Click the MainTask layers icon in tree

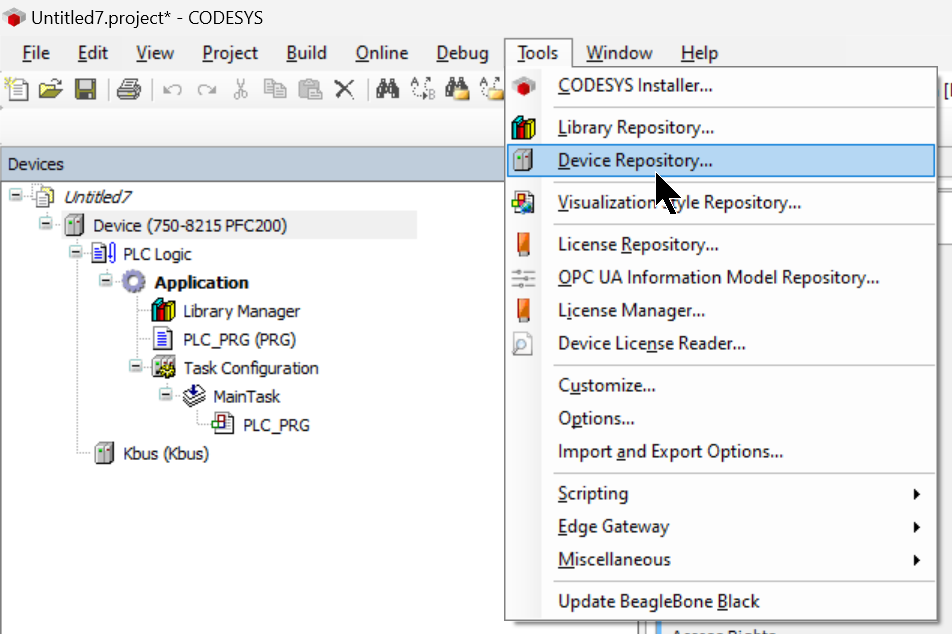[194, 396]
